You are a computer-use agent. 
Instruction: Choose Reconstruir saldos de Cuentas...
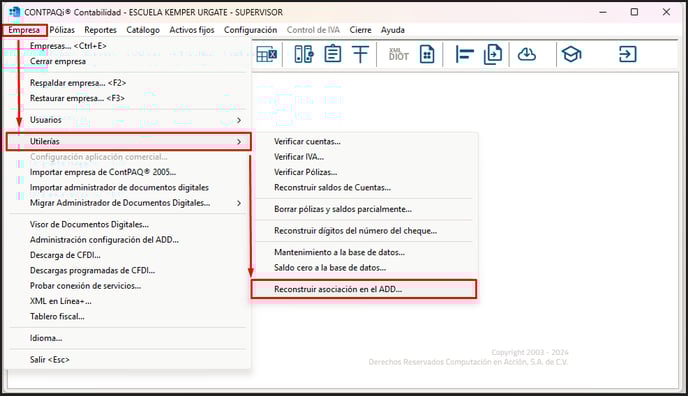[365, 187]
